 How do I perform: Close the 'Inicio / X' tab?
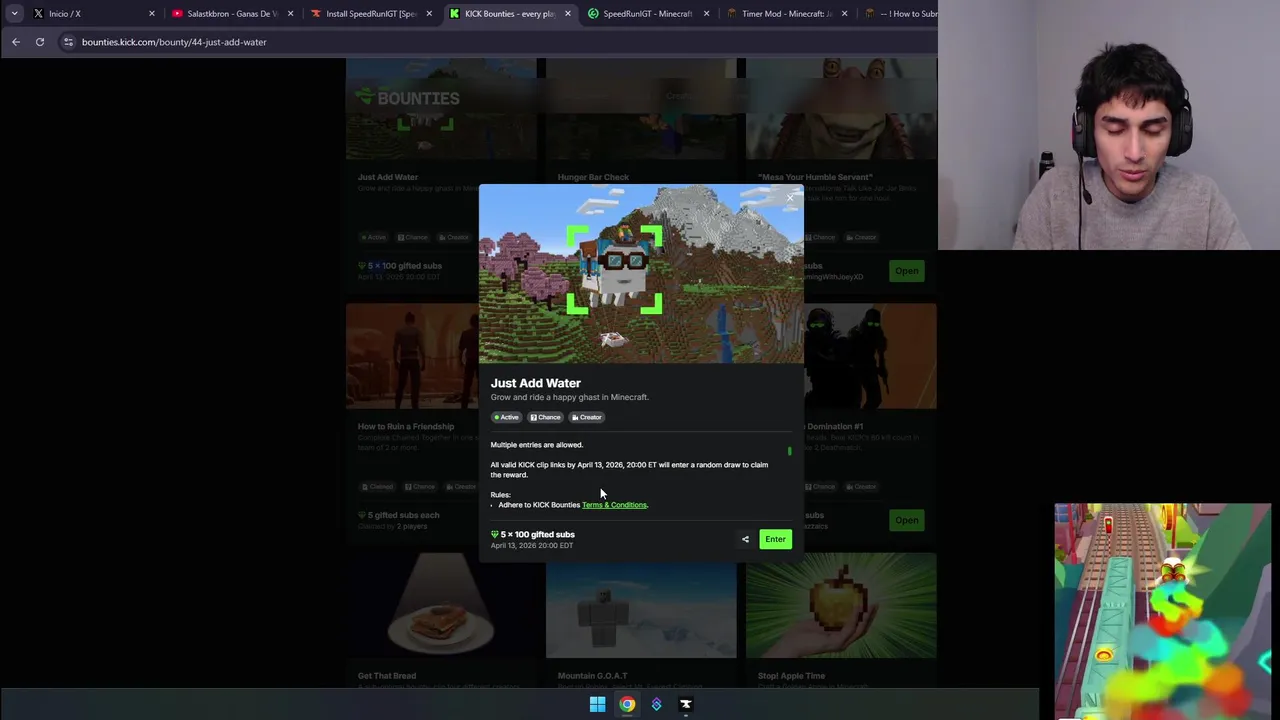click(x=152, y=14)
